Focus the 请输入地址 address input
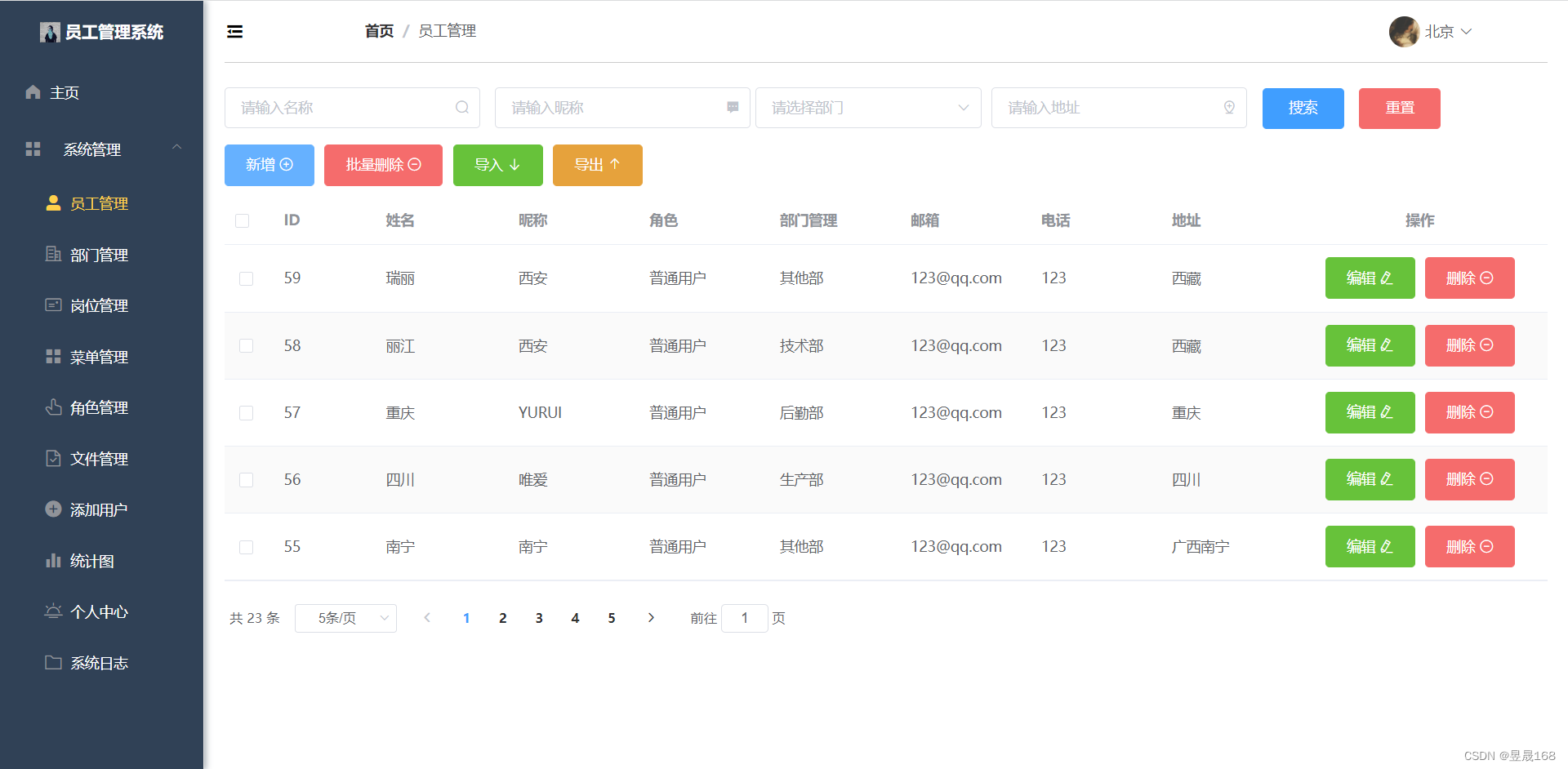Viewport: 1568px width, 769px height. [1119, 108]
